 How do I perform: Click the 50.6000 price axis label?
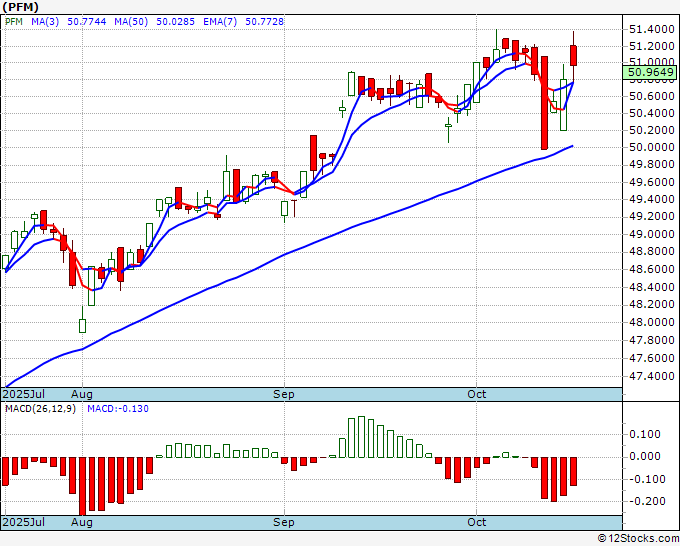click(x=651, y=96)
